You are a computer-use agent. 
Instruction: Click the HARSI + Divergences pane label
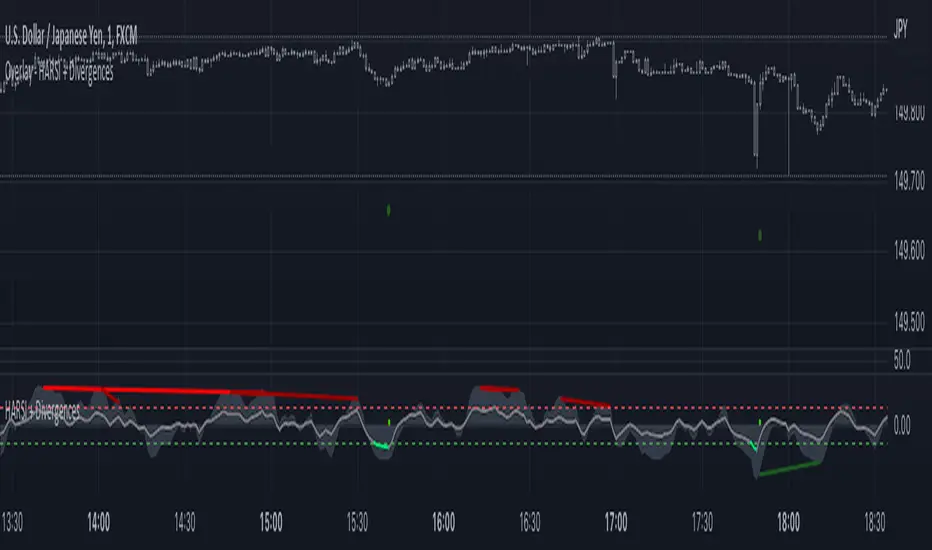coord(42,410)
